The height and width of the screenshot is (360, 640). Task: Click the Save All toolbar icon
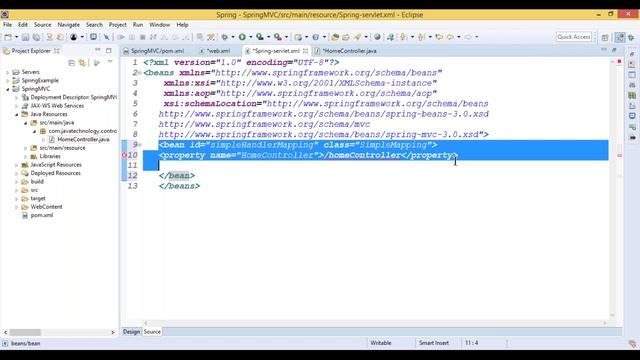[36, 37]
